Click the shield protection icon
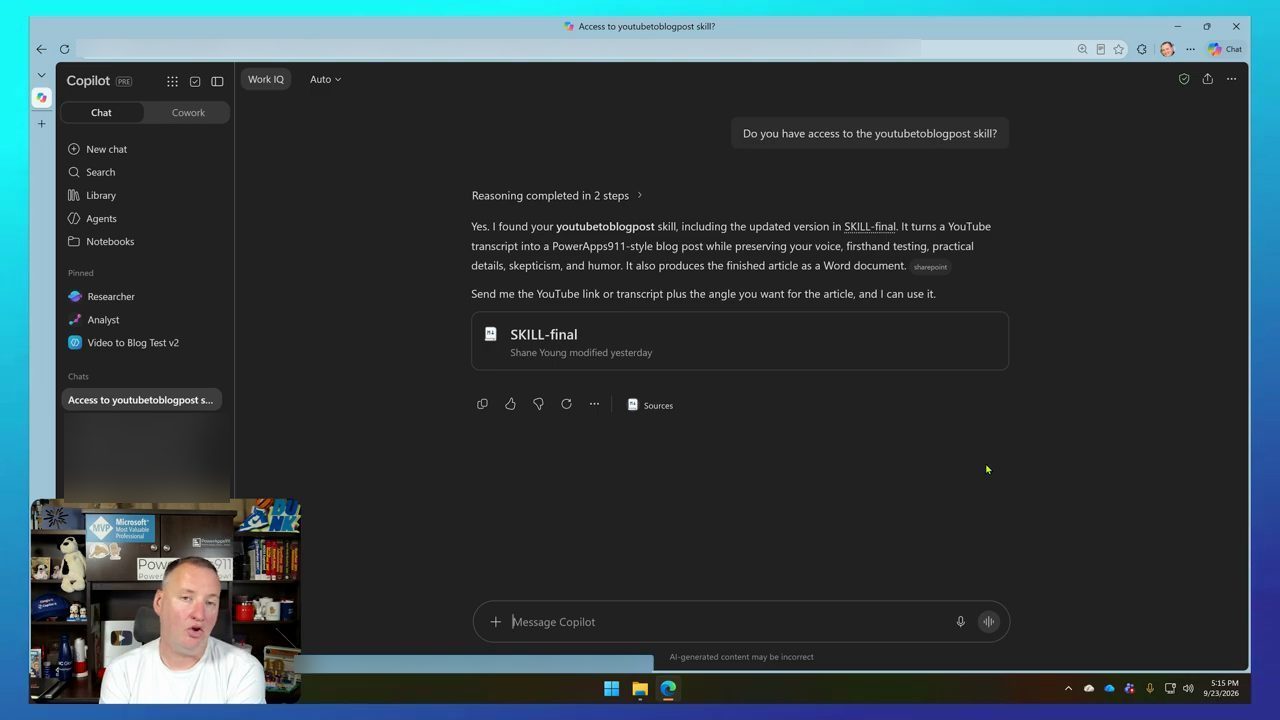The width and height of the screenshot is (1280, 720). click(1184, 79)
